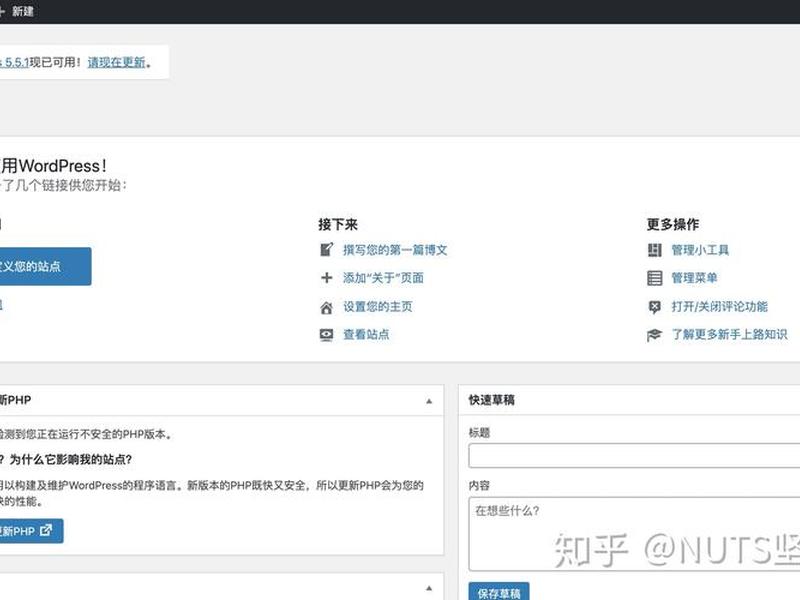
Task: Click the 更新PHP button
Action: pyautogui.click(x=31, y=531)
